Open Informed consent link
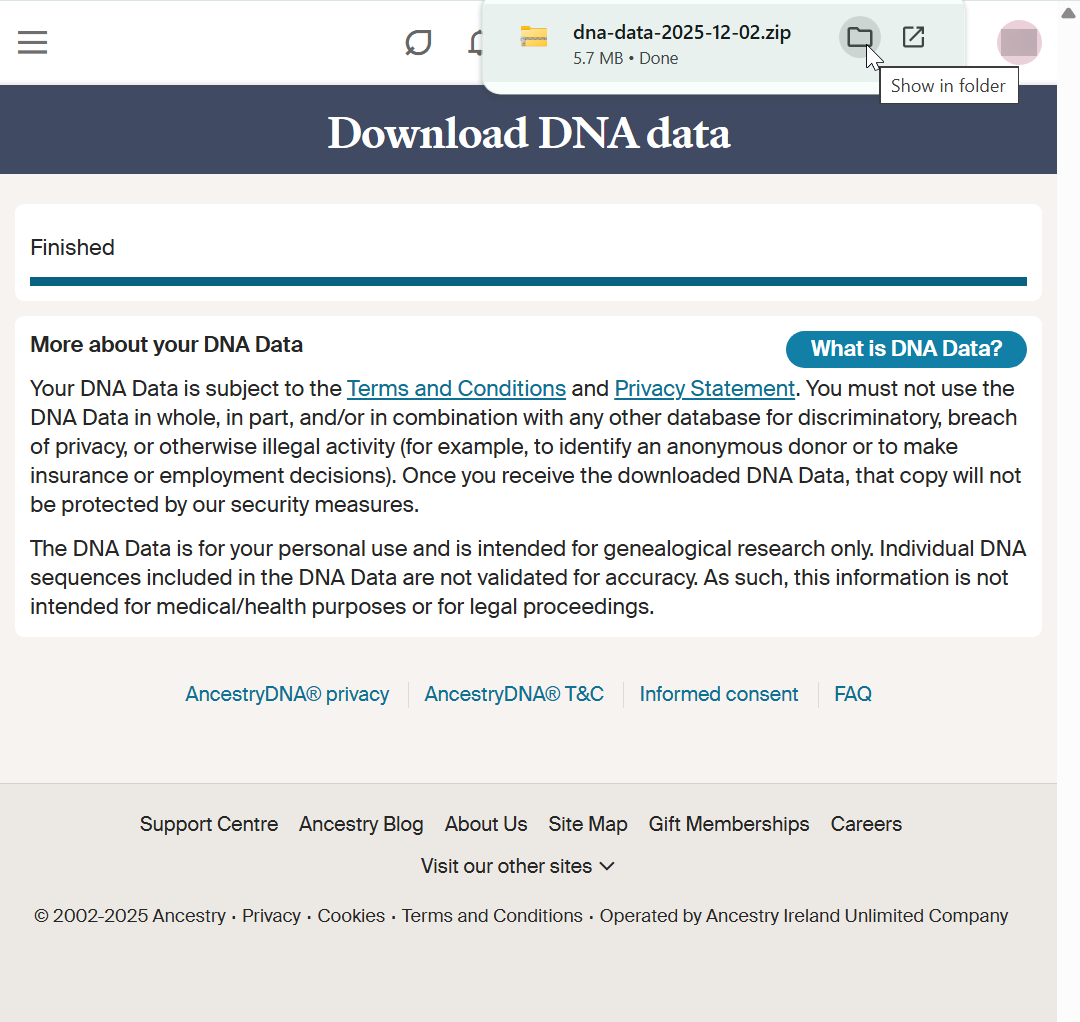The width and height of the screenshot is (1080, 1022). [718, 694]
